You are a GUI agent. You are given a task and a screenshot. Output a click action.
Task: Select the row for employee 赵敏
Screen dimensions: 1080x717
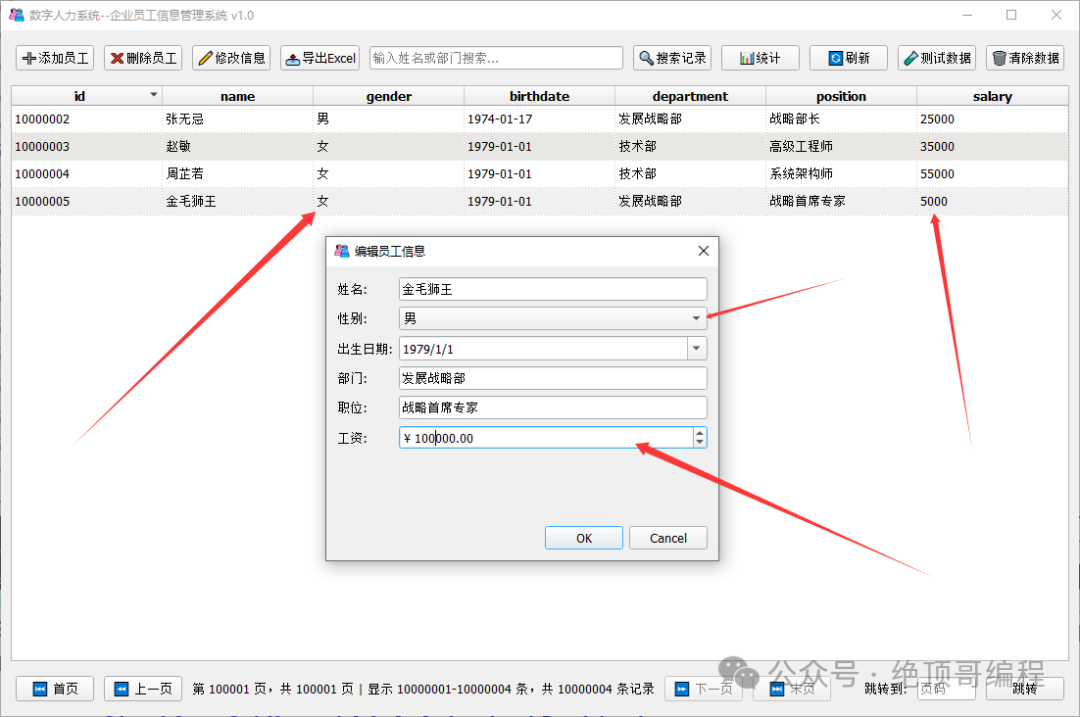(x=539, y=146)
